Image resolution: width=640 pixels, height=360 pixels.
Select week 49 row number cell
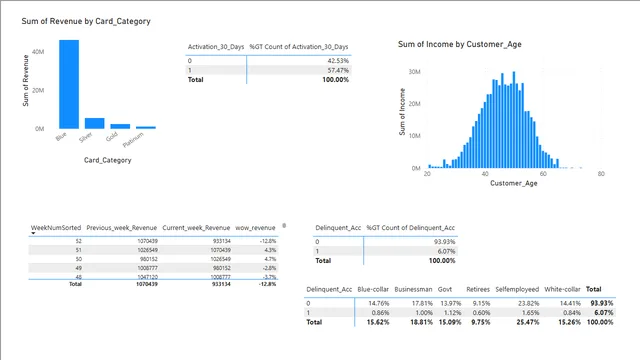click(78, 268)
